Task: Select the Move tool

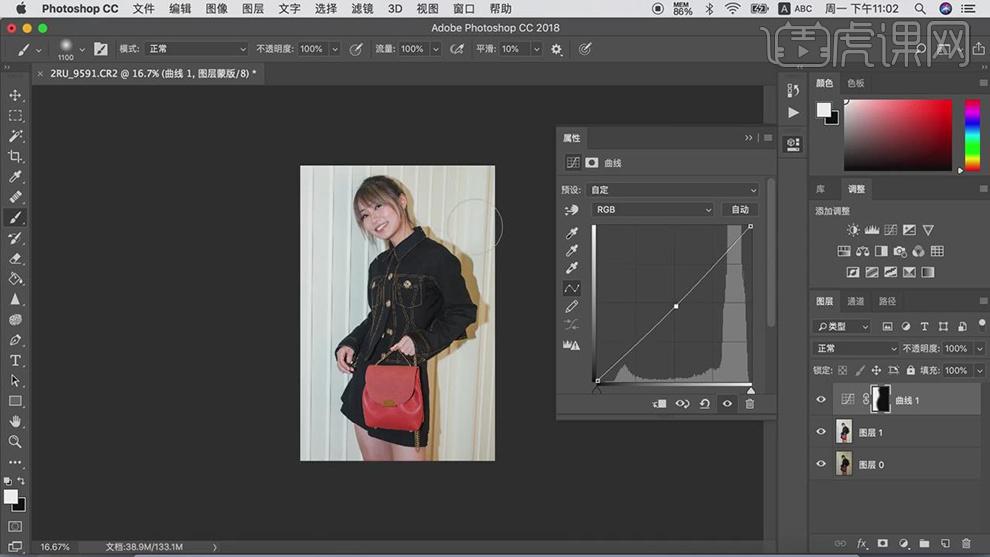Action: tap(15, 95)
